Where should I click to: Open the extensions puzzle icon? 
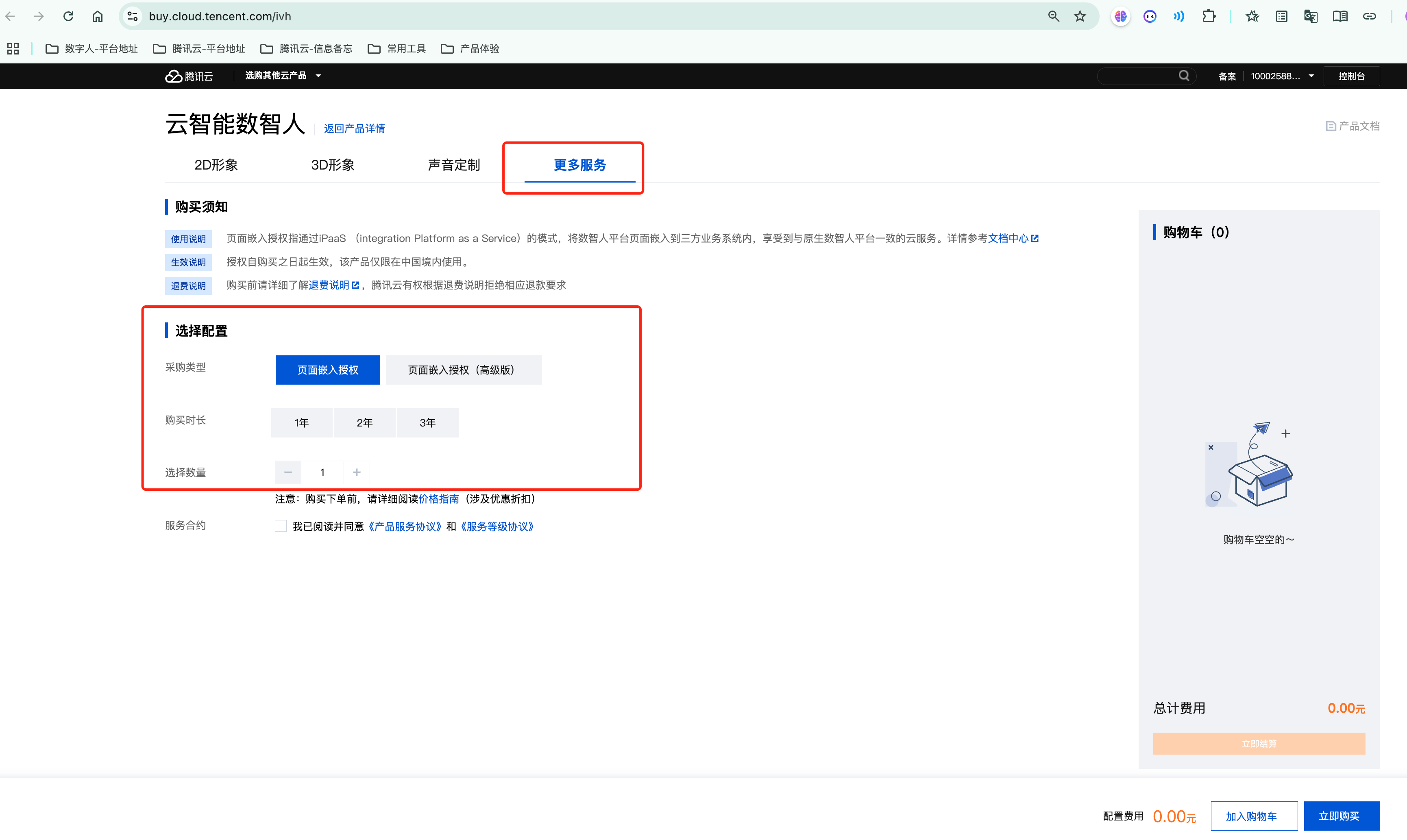click(x=1208, y=16)
